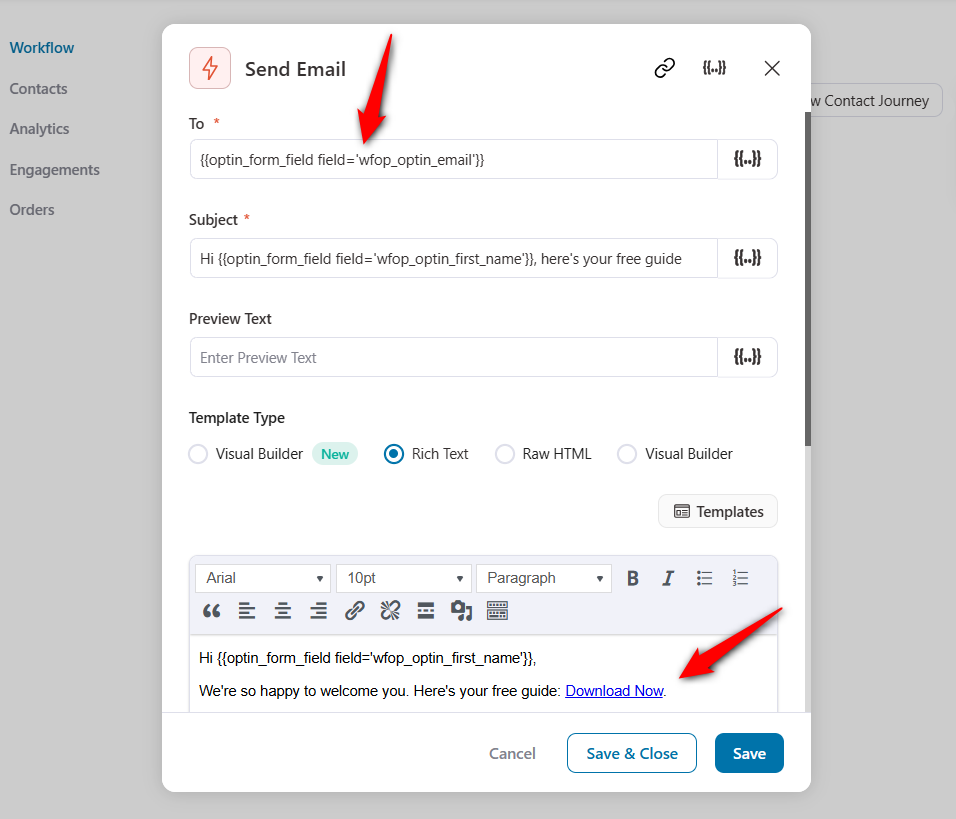Open merge tags icon in Send Email header
The image size is (956, 819).
tap(714, 68)
